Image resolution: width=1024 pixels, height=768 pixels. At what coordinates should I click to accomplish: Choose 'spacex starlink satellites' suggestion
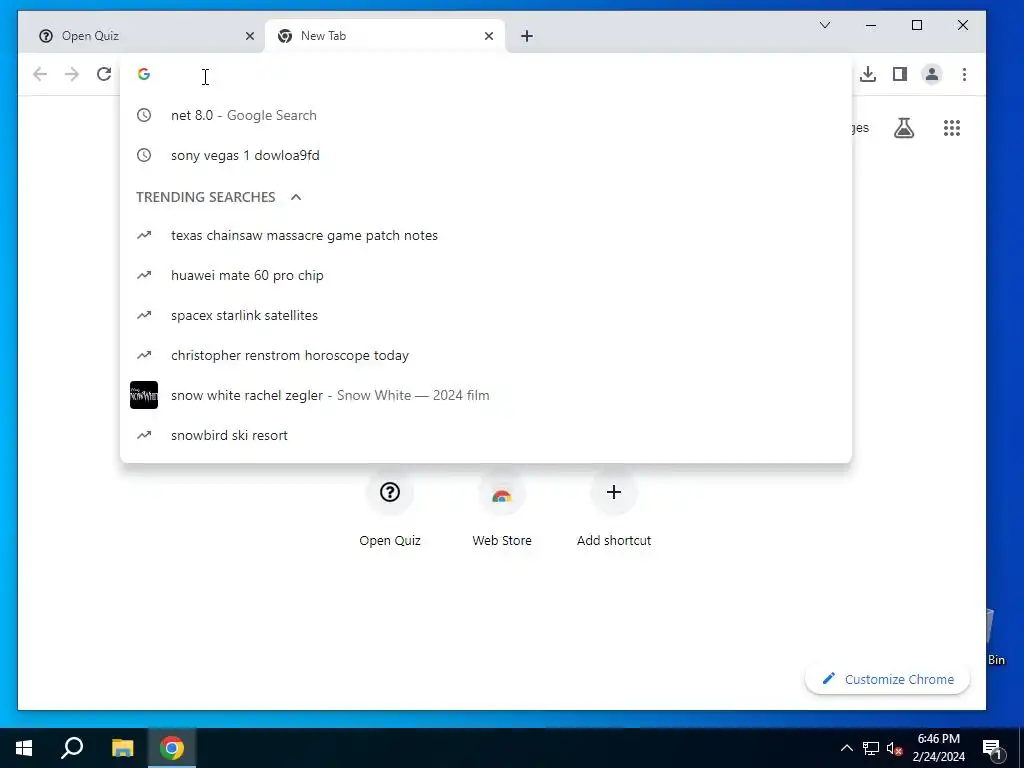486,315
